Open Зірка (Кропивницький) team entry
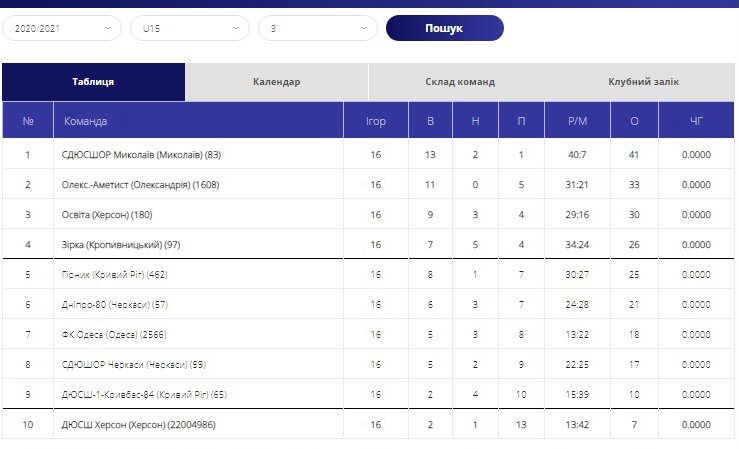Screen dimensions: 739x449 [x=121, y=245]
